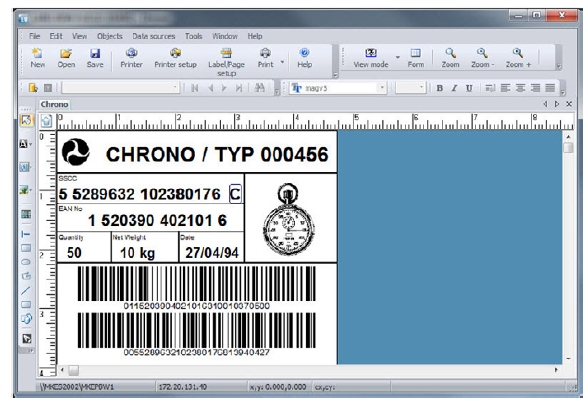Select the line drawing tool

click(x=26, y=290)
